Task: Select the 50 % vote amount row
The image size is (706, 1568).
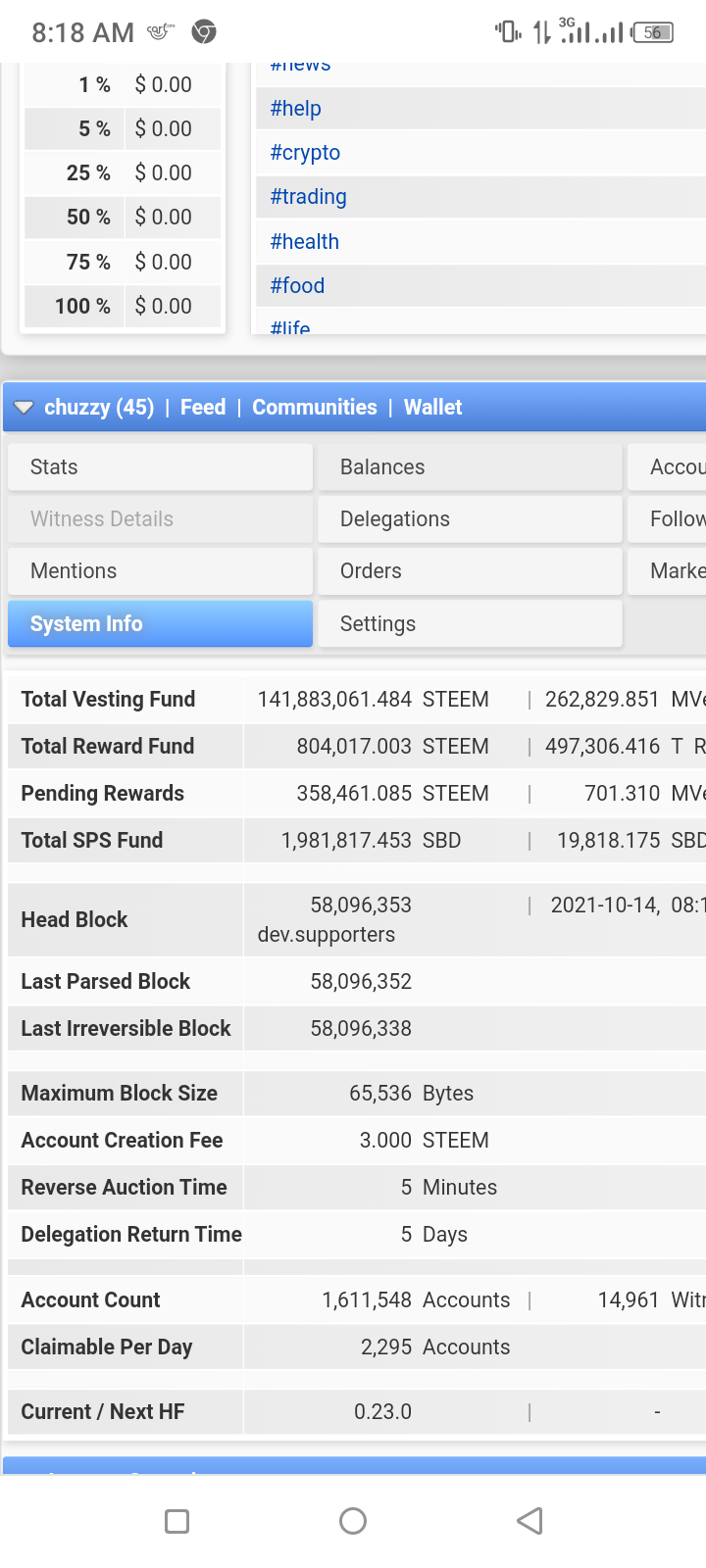Action: coord(123,218)
